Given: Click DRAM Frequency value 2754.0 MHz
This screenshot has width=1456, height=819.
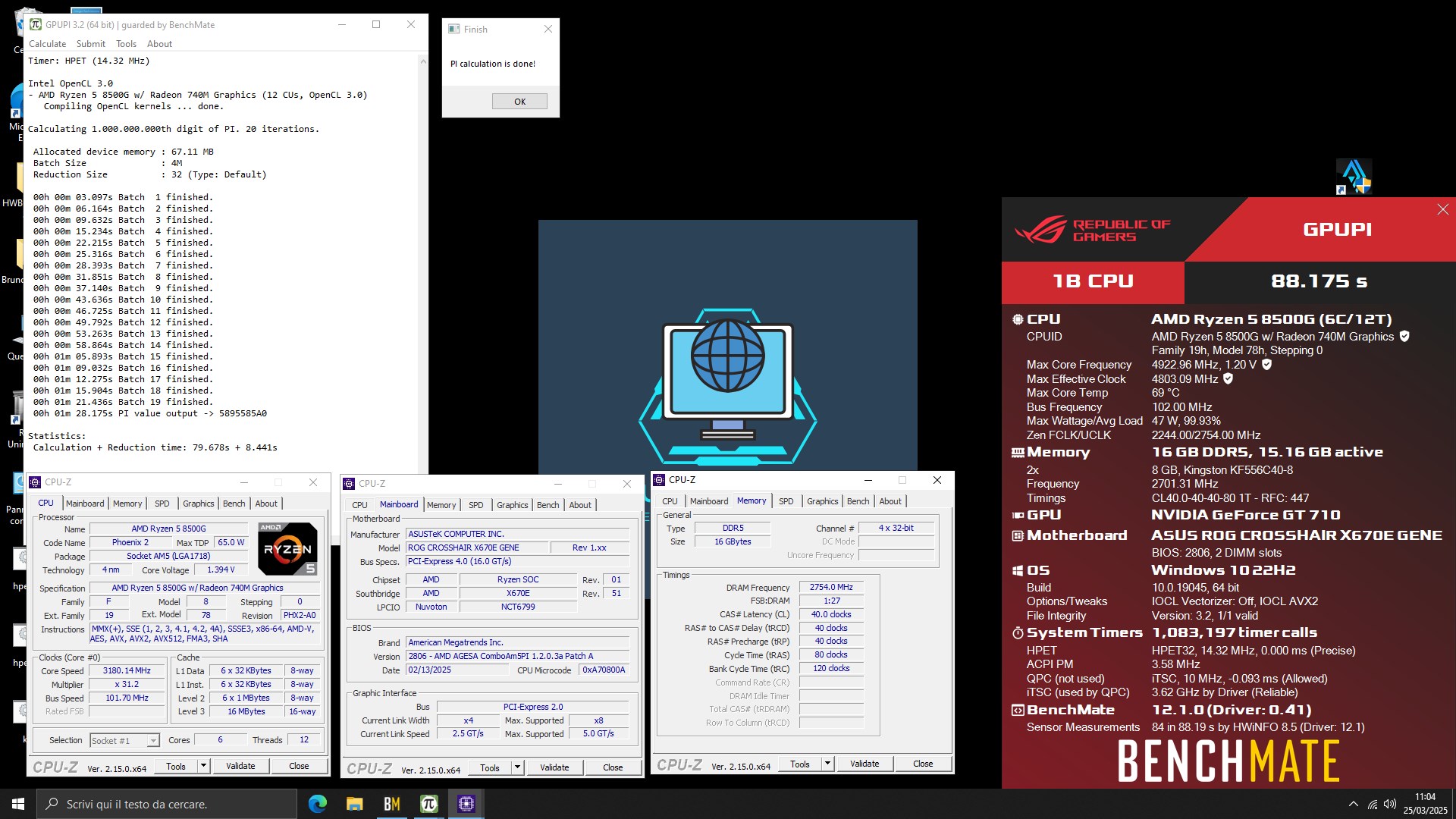Looking at the screenshot, I should click(831, 587).
